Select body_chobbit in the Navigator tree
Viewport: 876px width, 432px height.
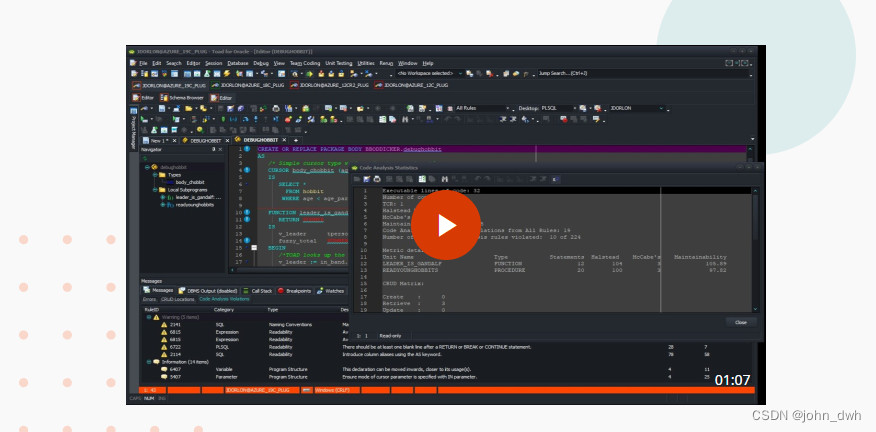tap(190, 182)
